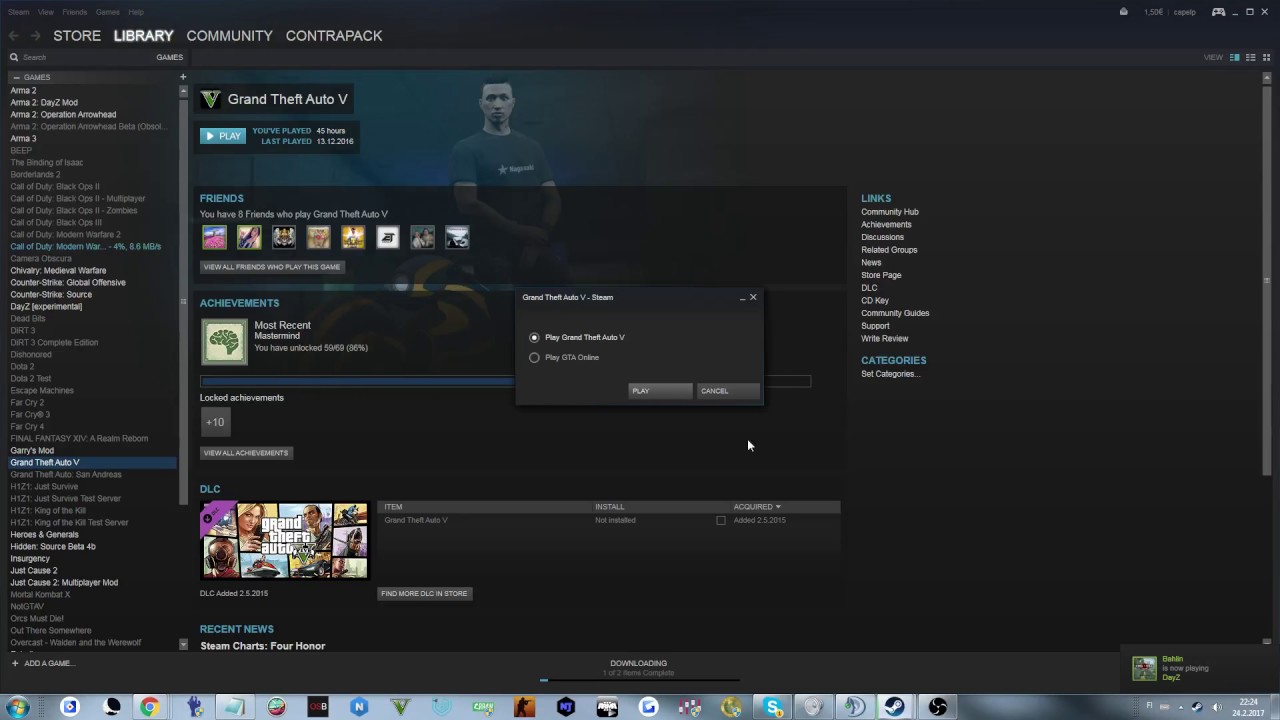1280x720 pixels.
Task: Click the plus icon beside ADD A GAME
Action: tap(14, 663)
